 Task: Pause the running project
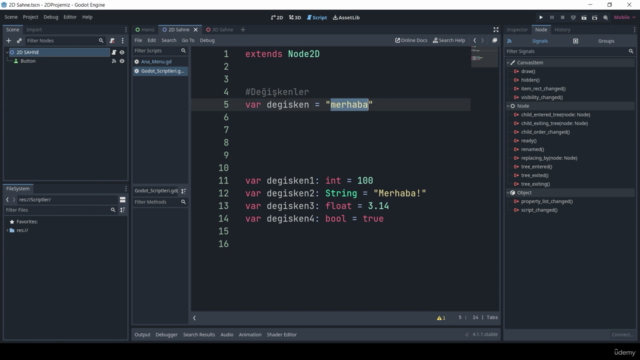point(552,18)
